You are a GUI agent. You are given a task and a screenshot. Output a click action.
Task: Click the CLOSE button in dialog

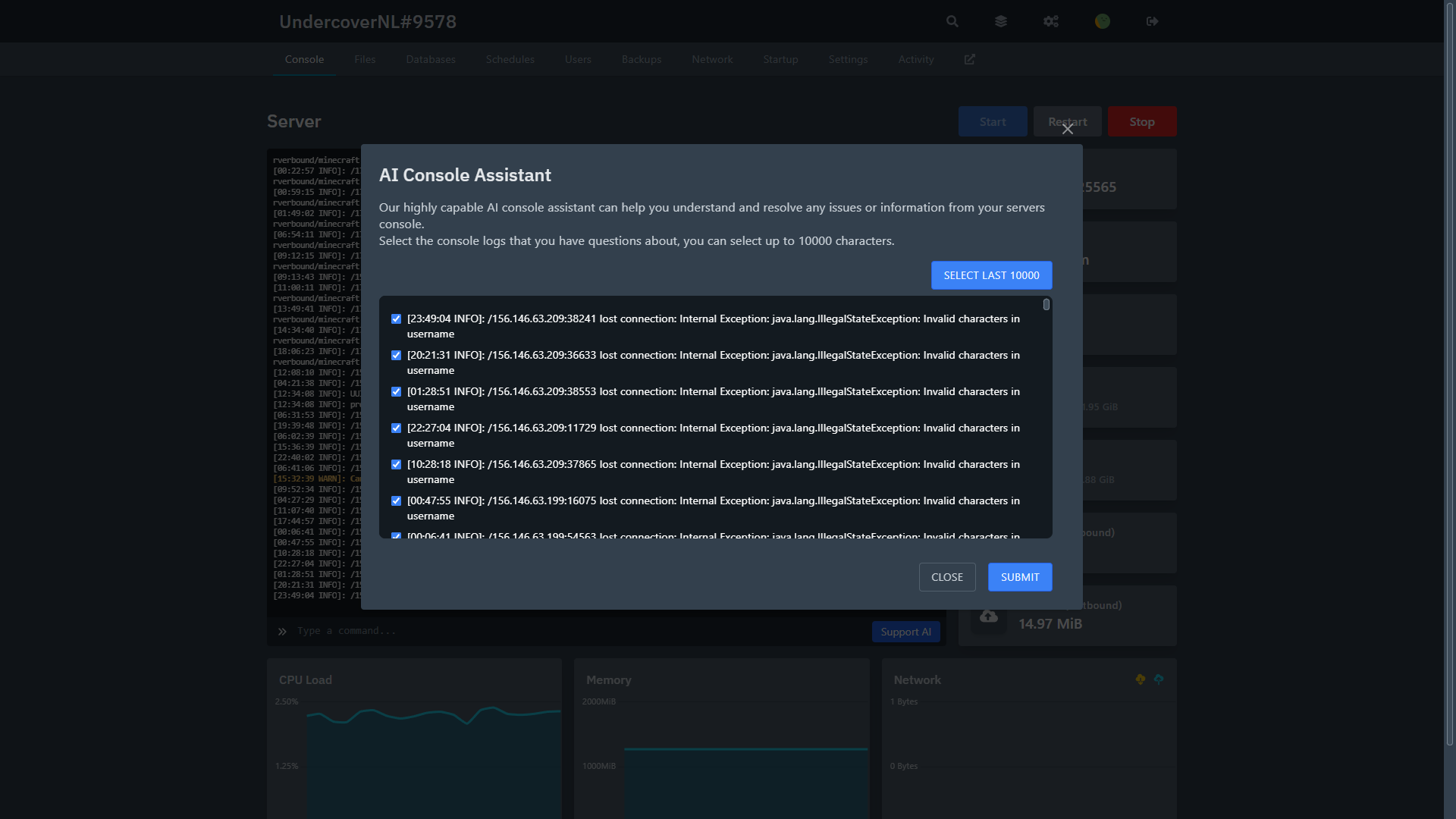pyautogui.click(x=947, y=577)
